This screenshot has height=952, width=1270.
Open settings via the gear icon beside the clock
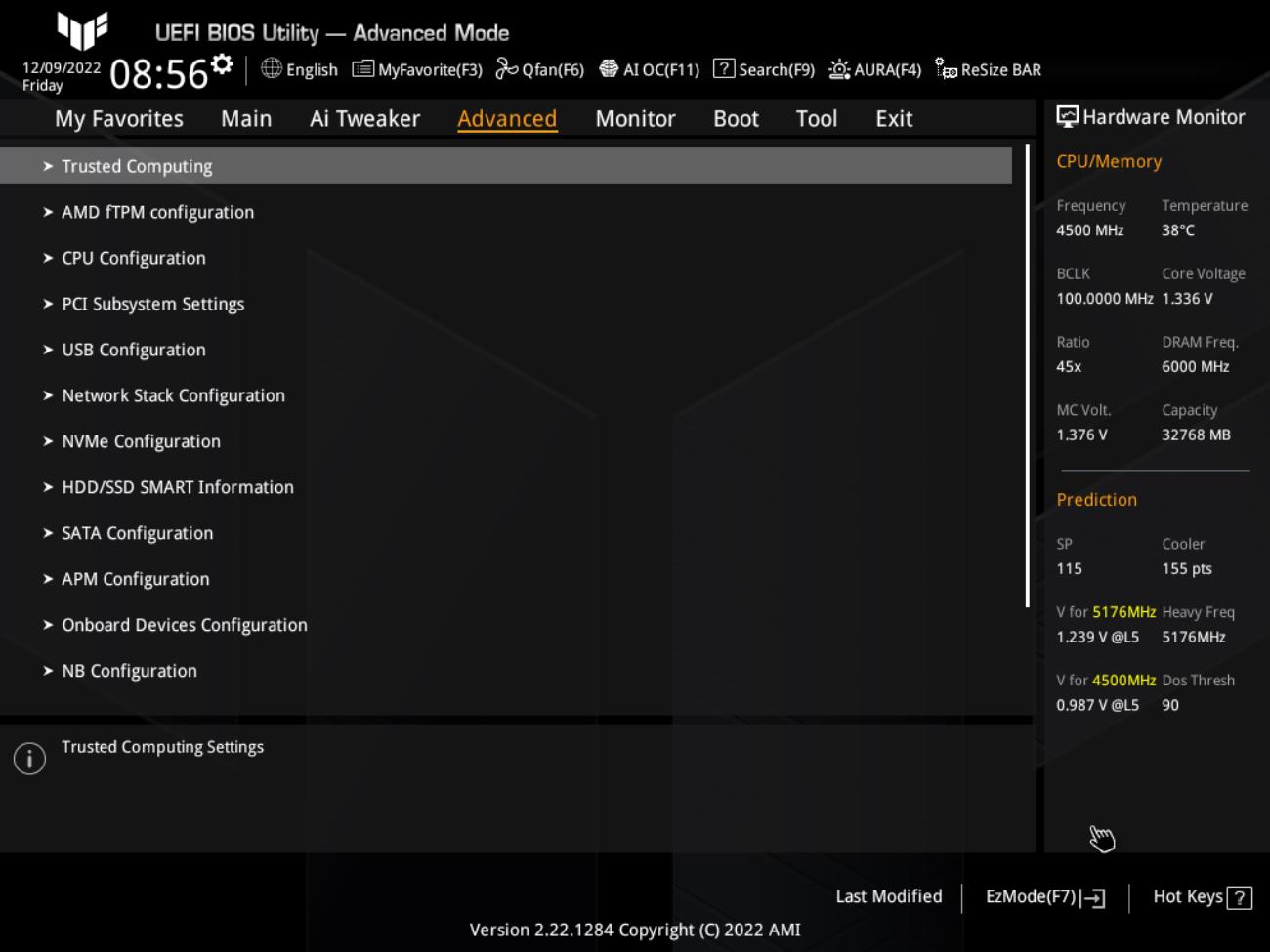[223, 64]
